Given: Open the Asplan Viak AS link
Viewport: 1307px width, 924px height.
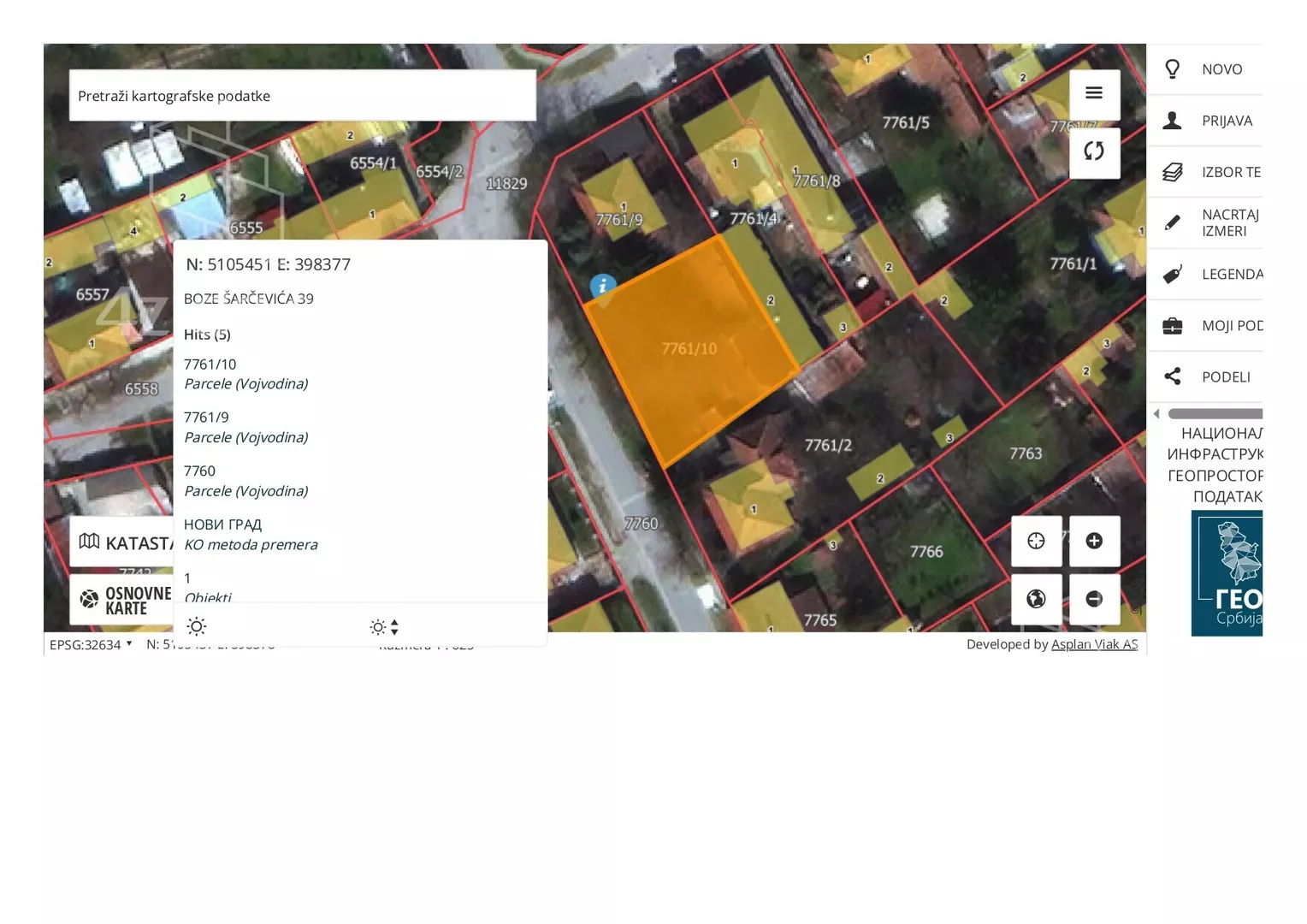Looking at the screenshot, I should [1094, 644].
